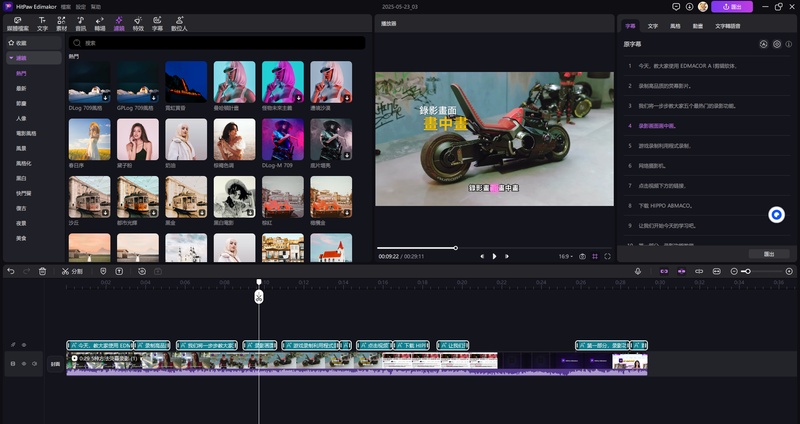Open the 幫助 help menu

coord(95,7)
